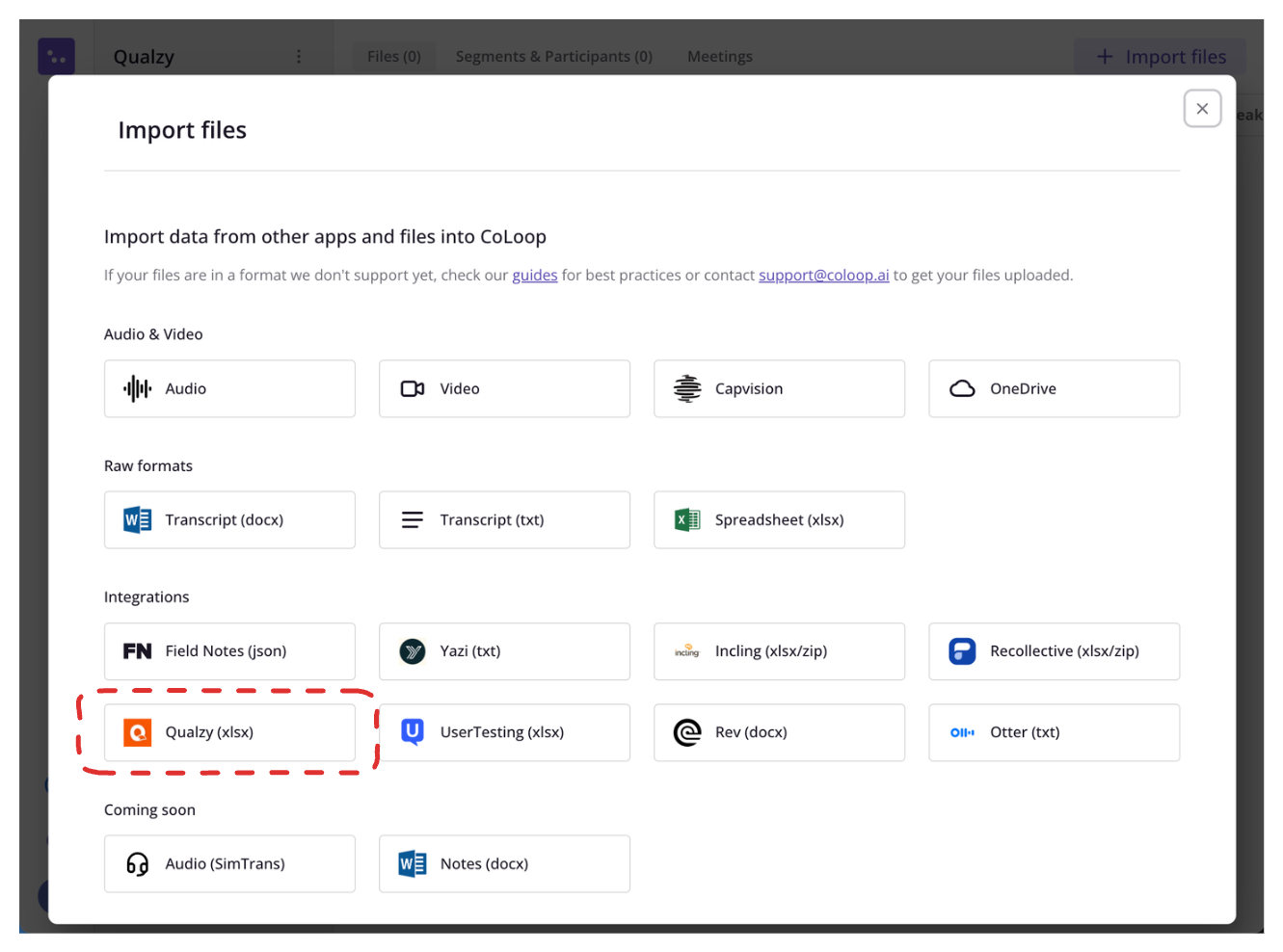
Task: Select the Qualzy (xlsx) integration
Action: tap(229, 732)
